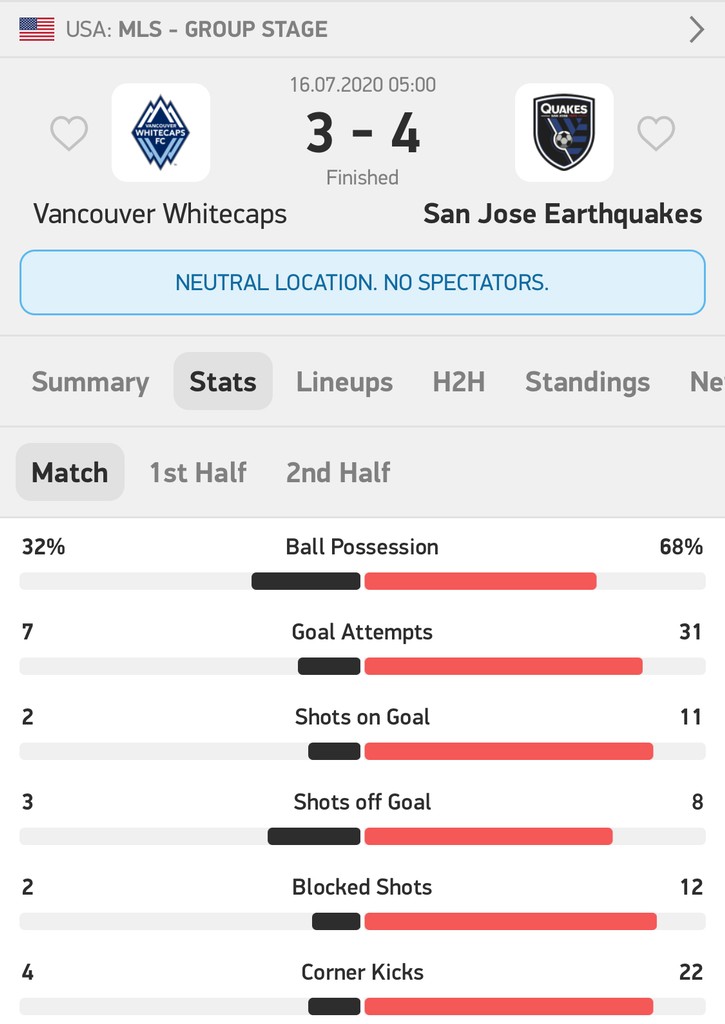Show 2nd Half statistics
The width and height of the screenshot is (725, 1024).
point(338,472)
